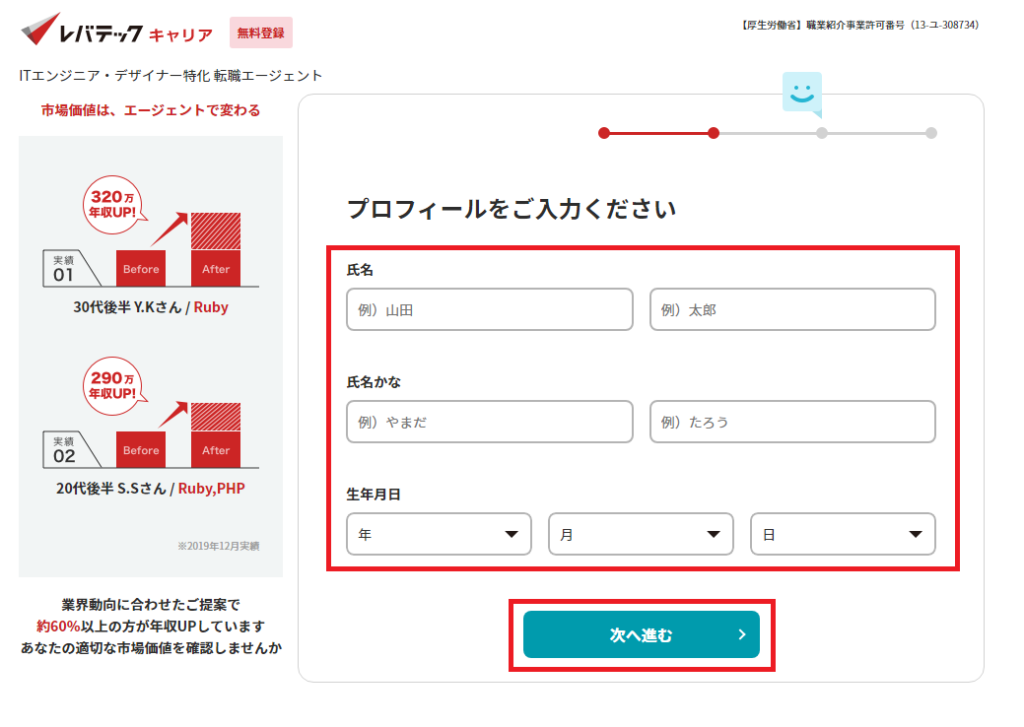Open the 年 birth year dropdown
This screenshot has width=1024, height=727.
[x=439, y=535]
